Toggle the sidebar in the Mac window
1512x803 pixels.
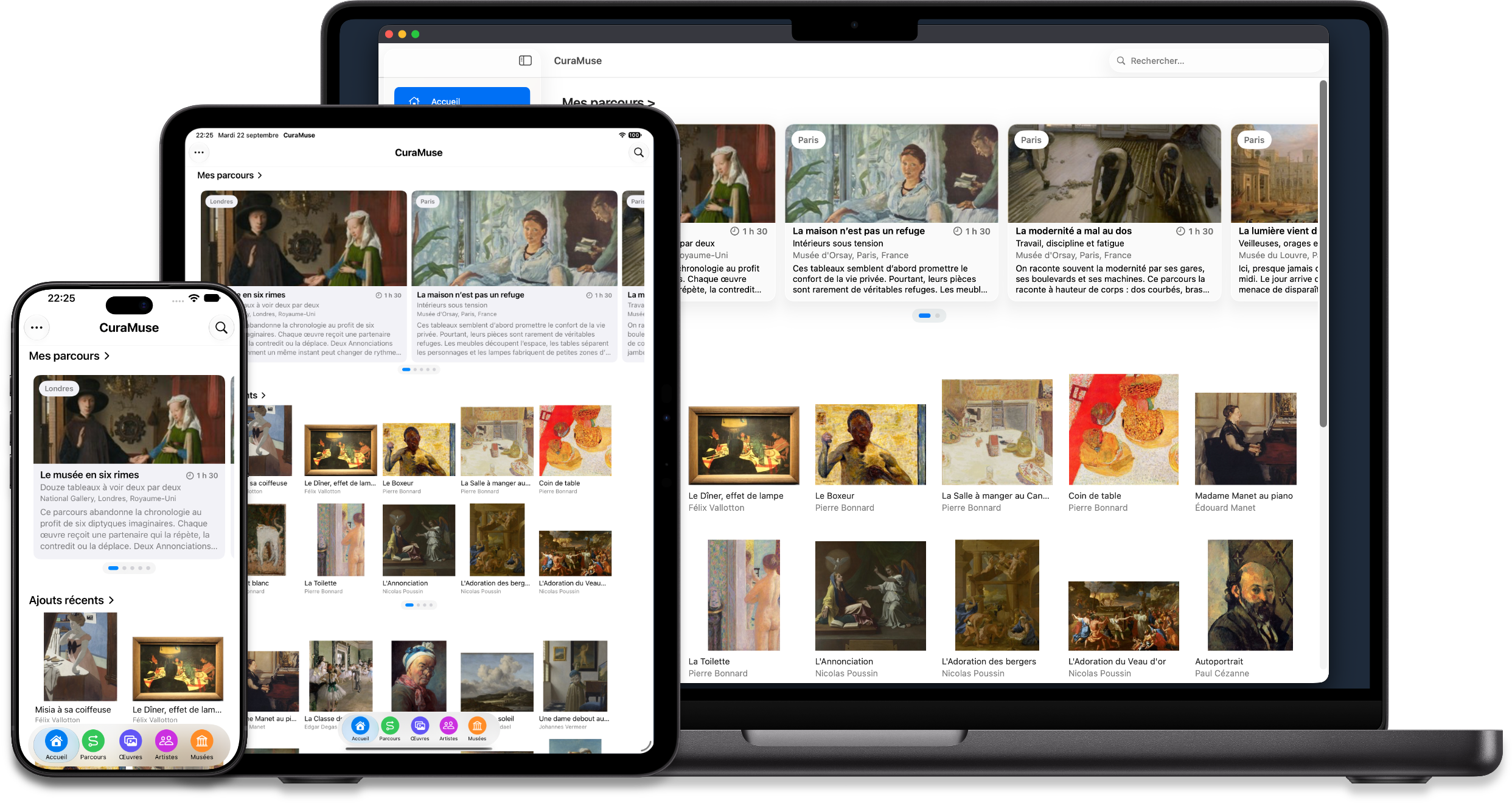tap(525, 60)
